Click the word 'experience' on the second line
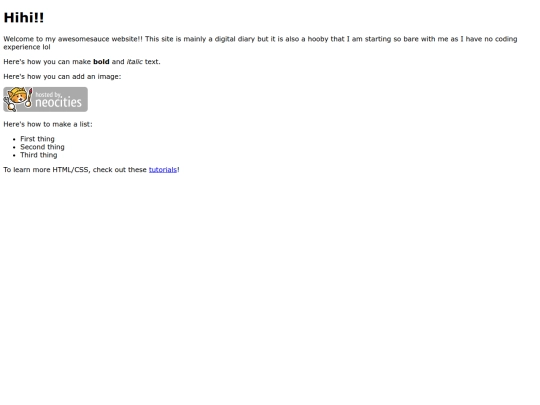 (x=22, y=47)
